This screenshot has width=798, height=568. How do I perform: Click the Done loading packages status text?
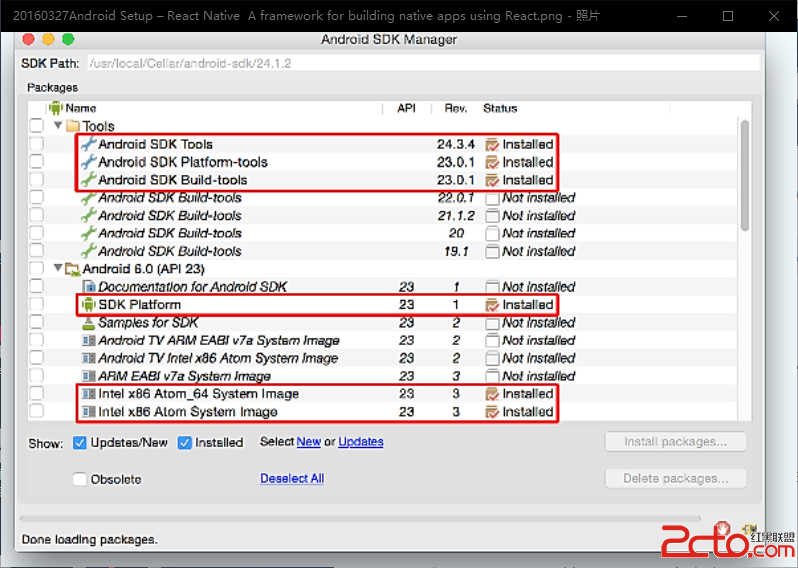point(90,539)
